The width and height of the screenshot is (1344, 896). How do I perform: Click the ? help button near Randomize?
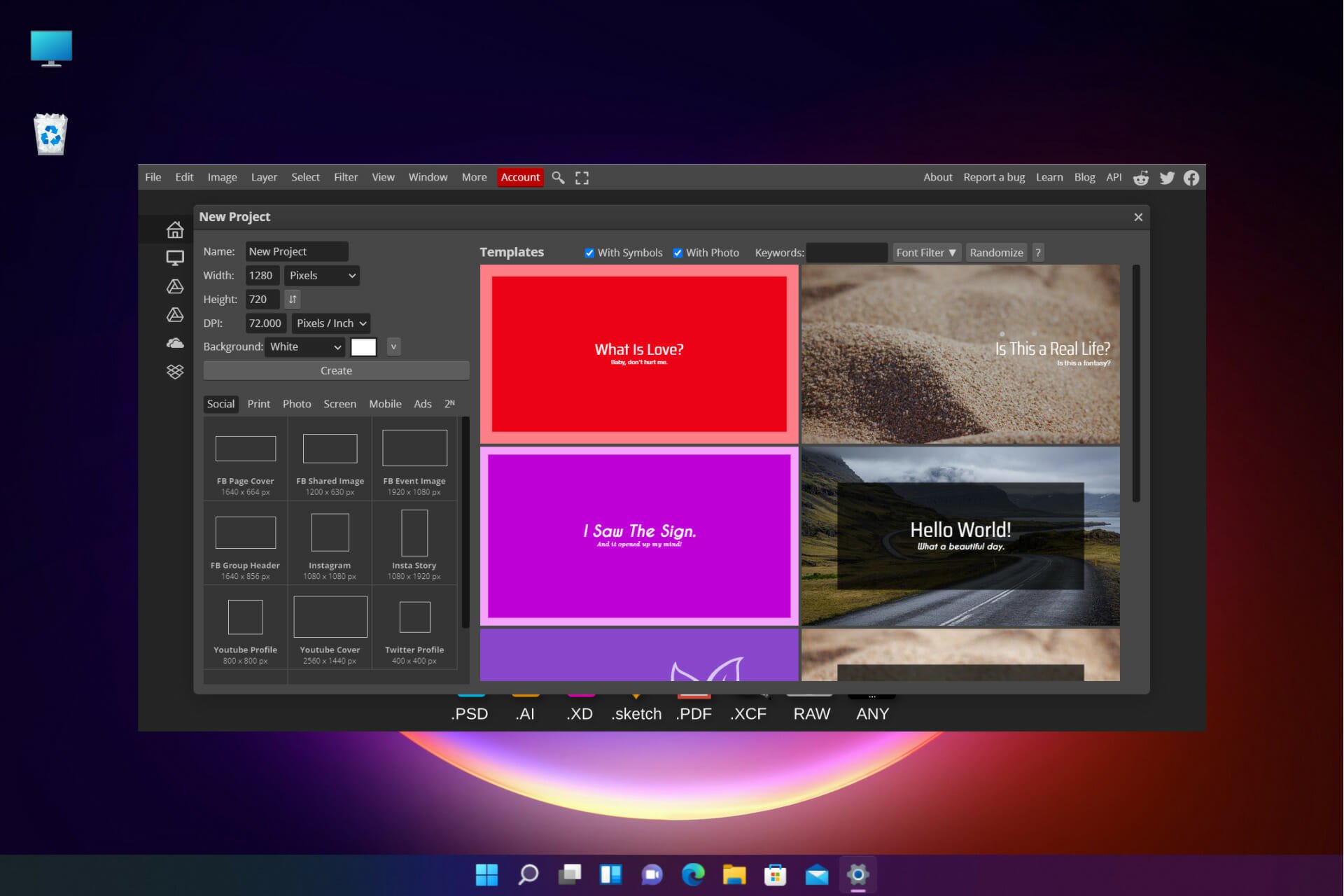point(1038,253)
